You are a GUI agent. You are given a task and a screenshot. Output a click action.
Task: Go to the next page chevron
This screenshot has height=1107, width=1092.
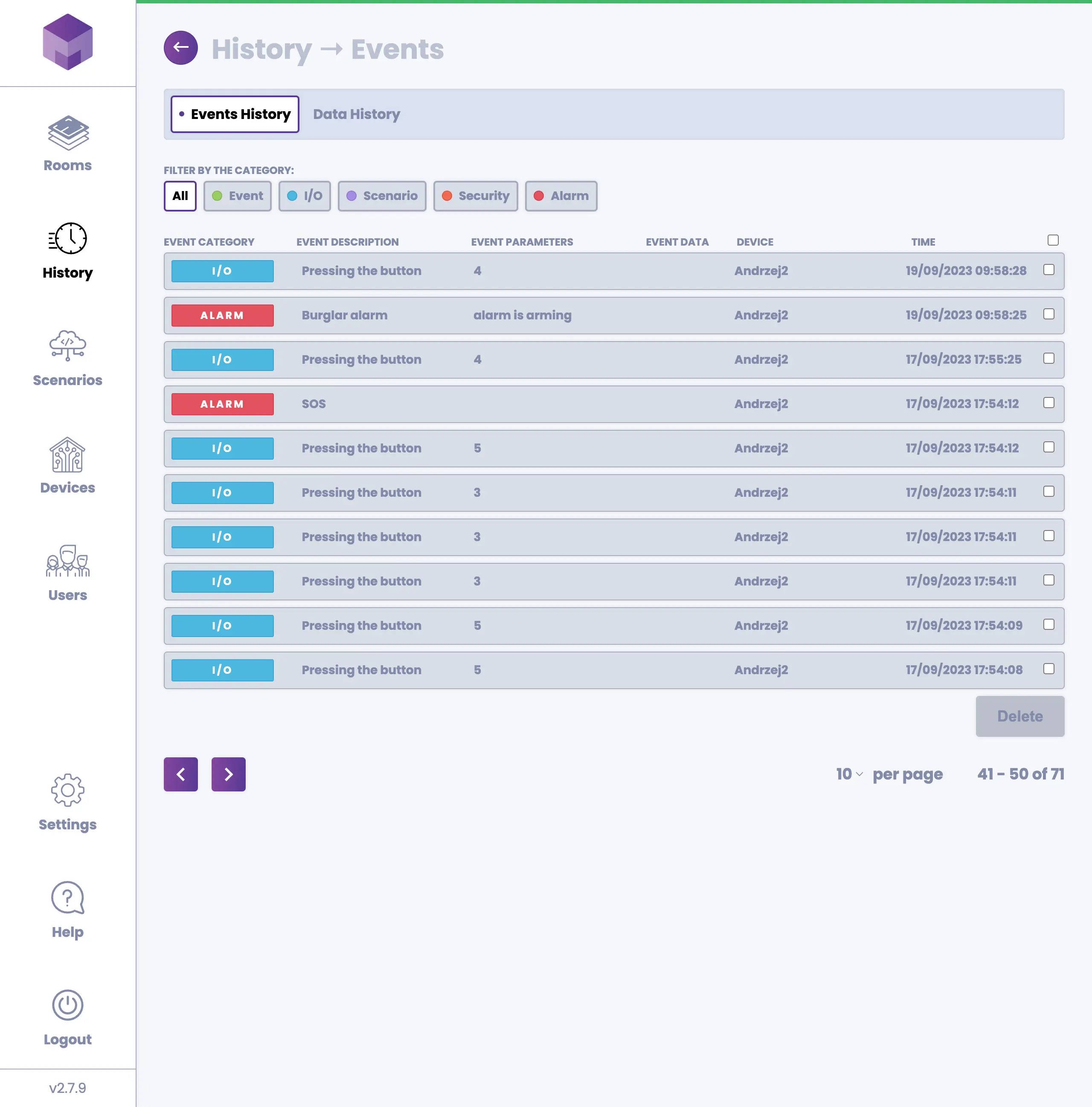click(x=228, y=774)
